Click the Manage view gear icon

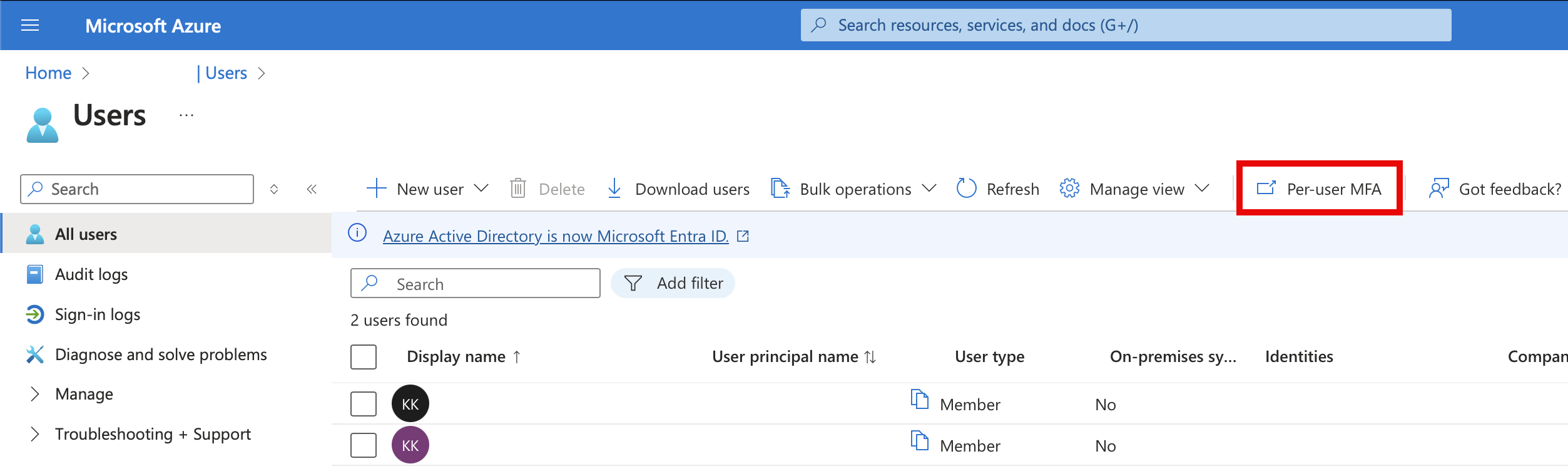[x=1069, y=189]
